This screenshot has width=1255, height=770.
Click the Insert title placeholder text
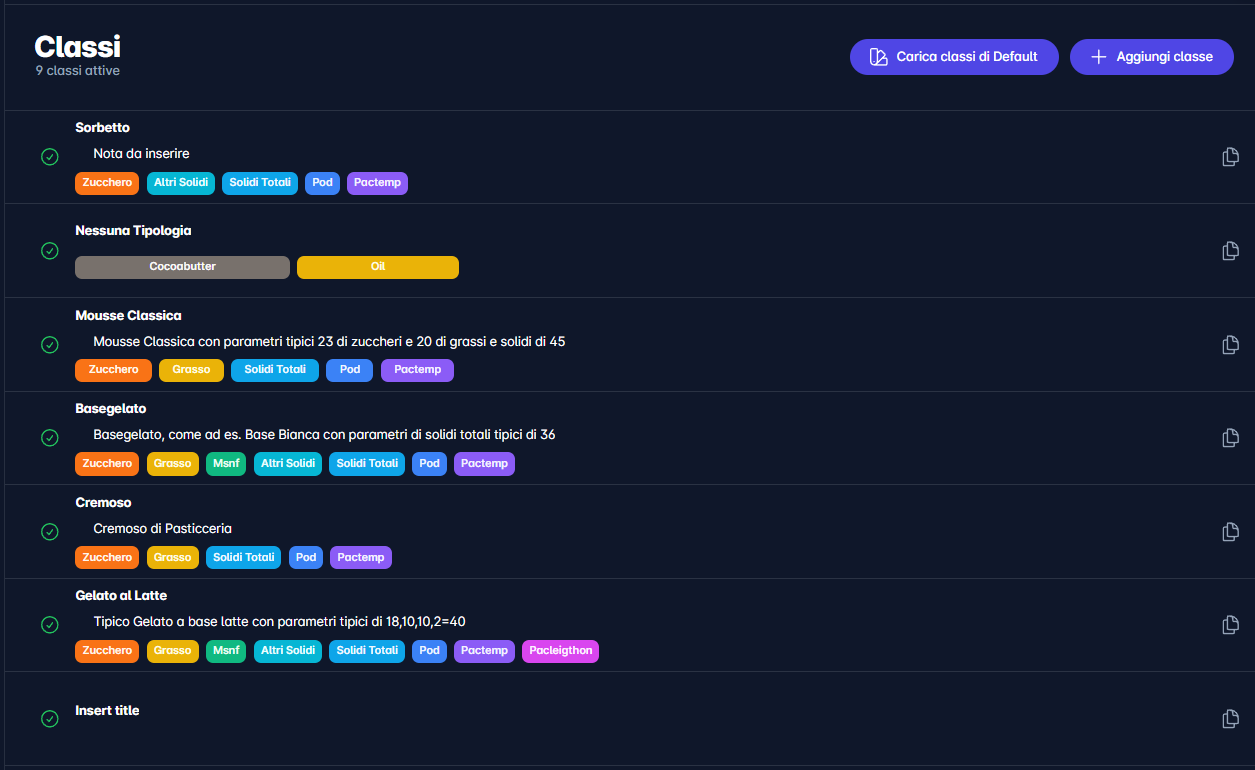point(107,711)
